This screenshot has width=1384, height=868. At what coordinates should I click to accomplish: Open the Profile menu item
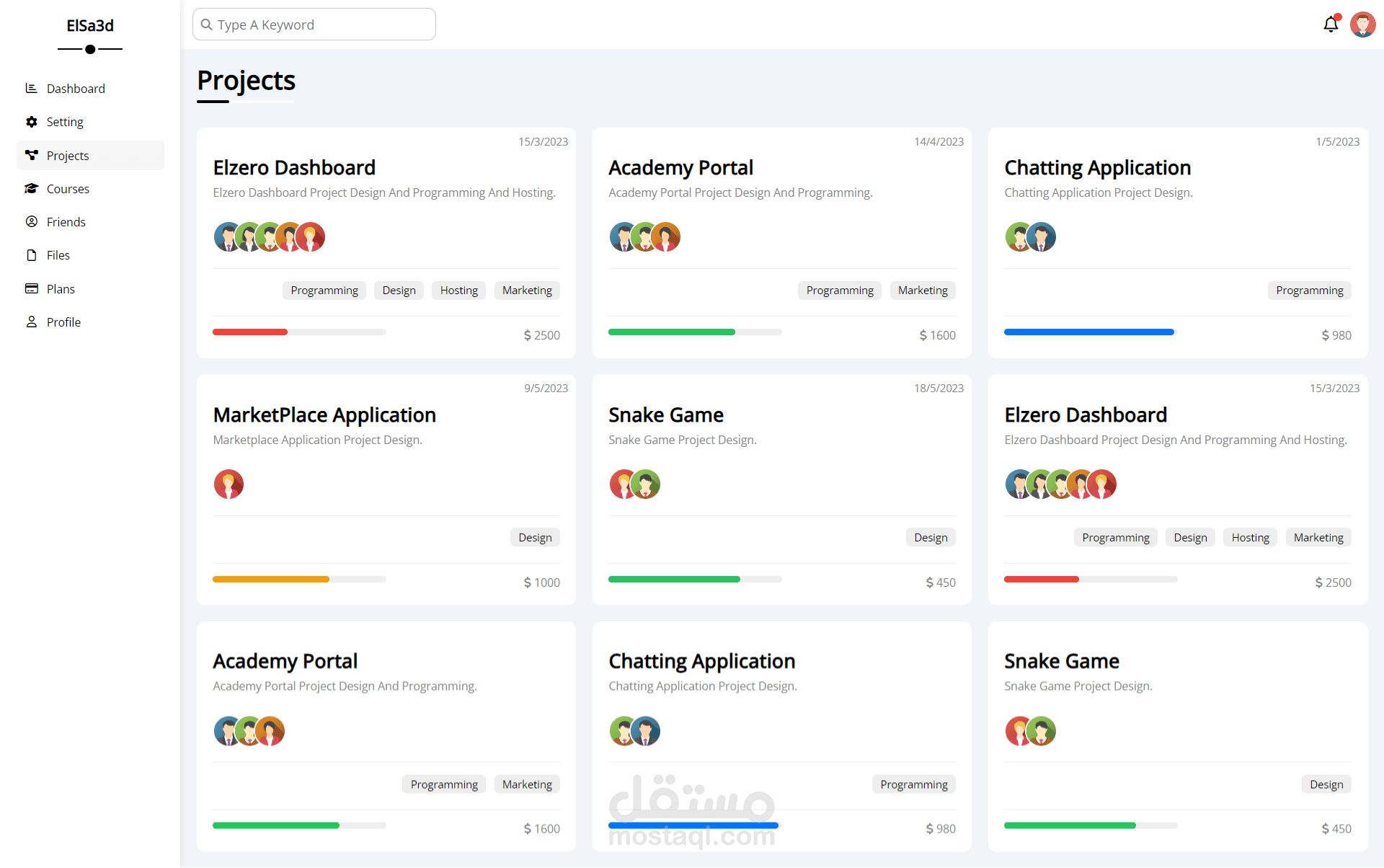click(63, 322)
